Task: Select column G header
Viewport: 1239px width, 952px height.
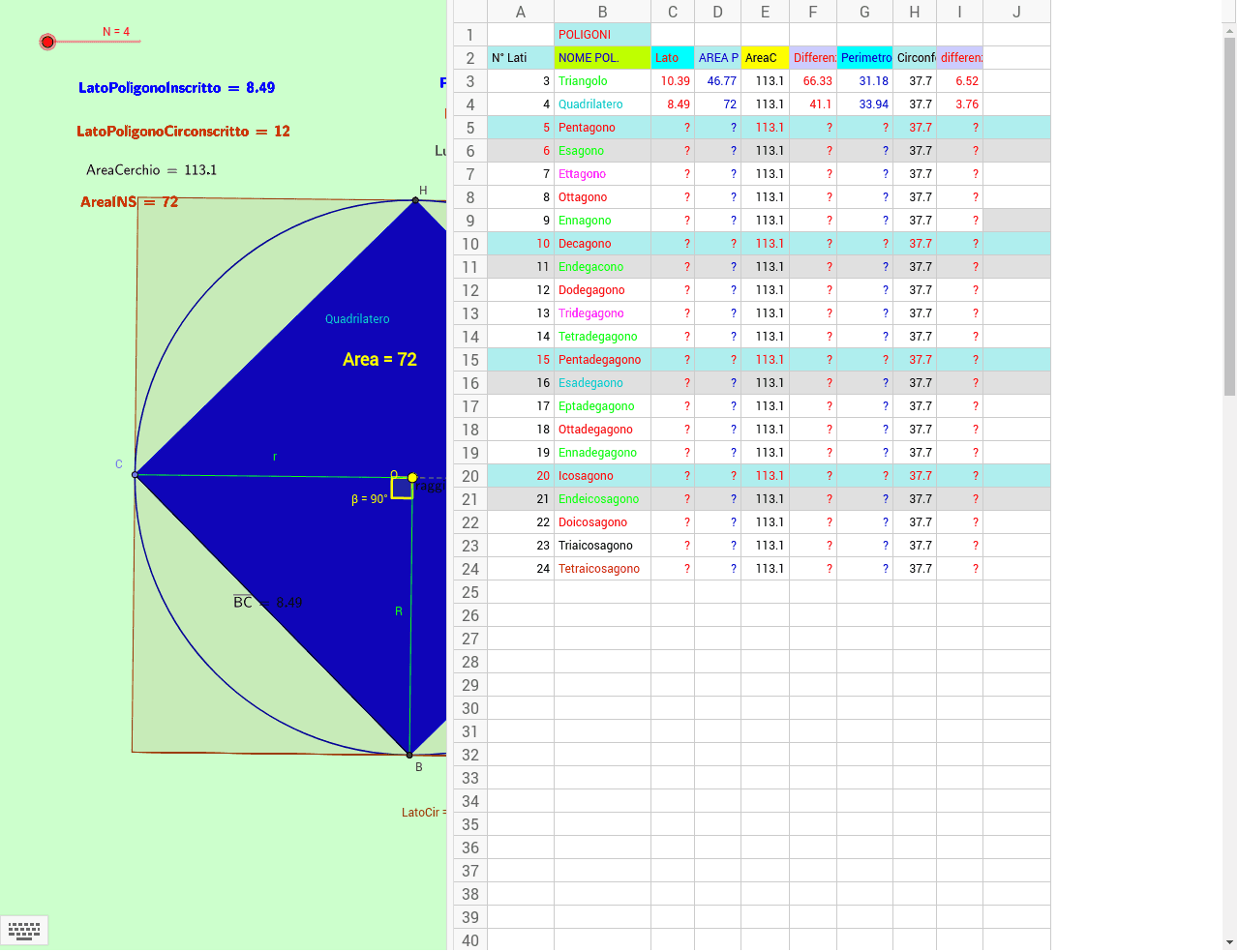Action: 865,12
